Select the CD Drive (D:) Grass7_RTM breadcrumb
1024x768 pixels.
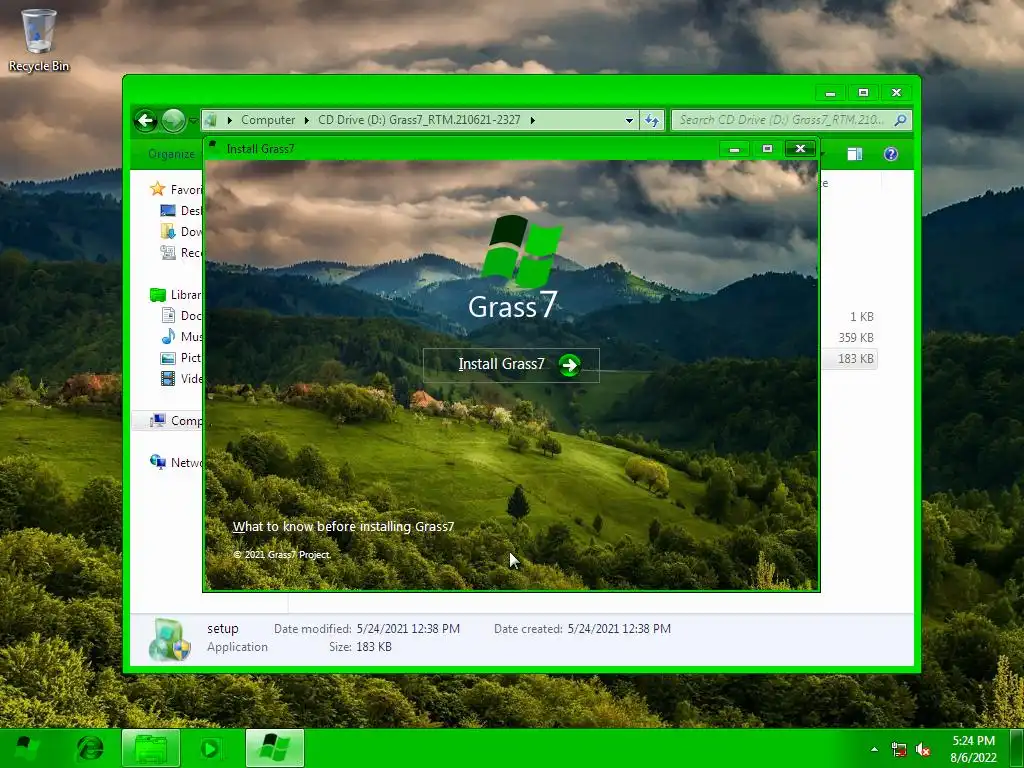tap(419, 120)
